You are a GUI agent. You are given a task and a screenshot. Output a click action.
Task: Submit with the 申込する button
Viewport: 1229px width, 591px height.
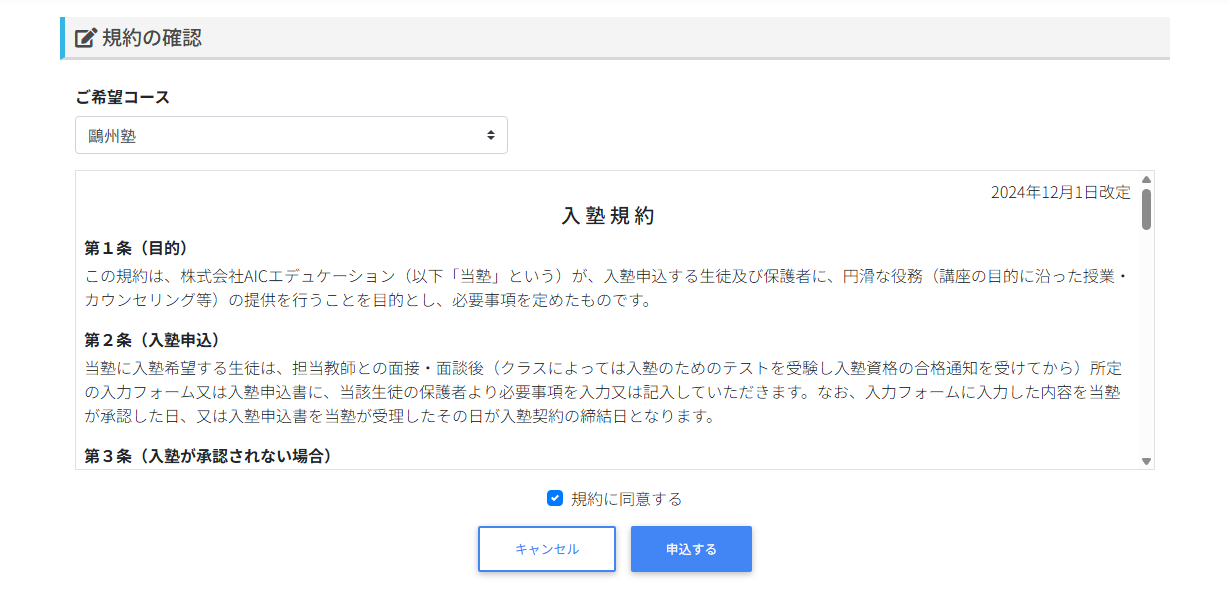pos(691,549)
